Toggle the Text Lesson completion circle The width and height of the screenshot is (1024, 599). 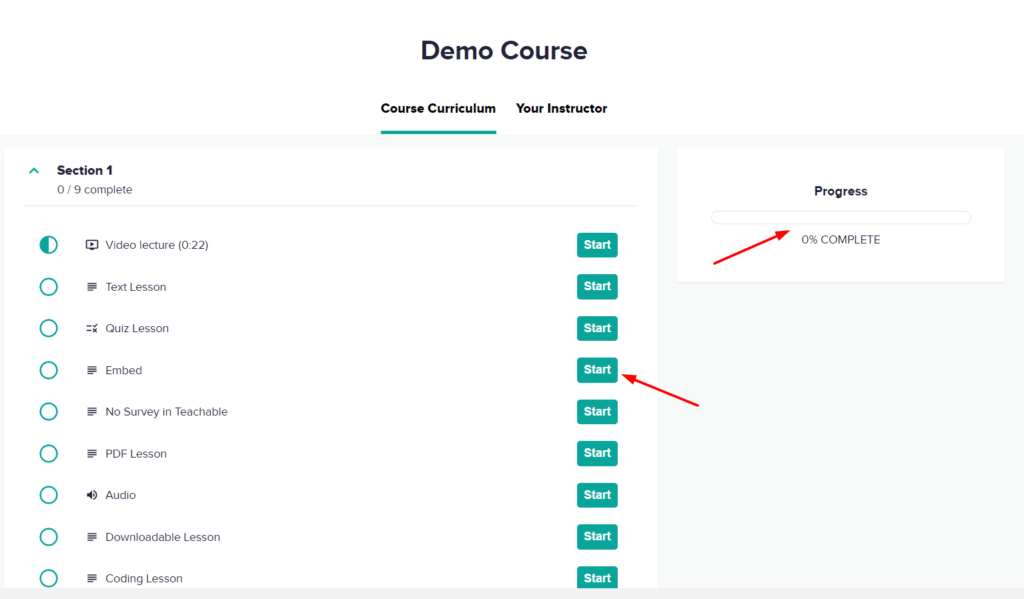(x=48, y=286)
